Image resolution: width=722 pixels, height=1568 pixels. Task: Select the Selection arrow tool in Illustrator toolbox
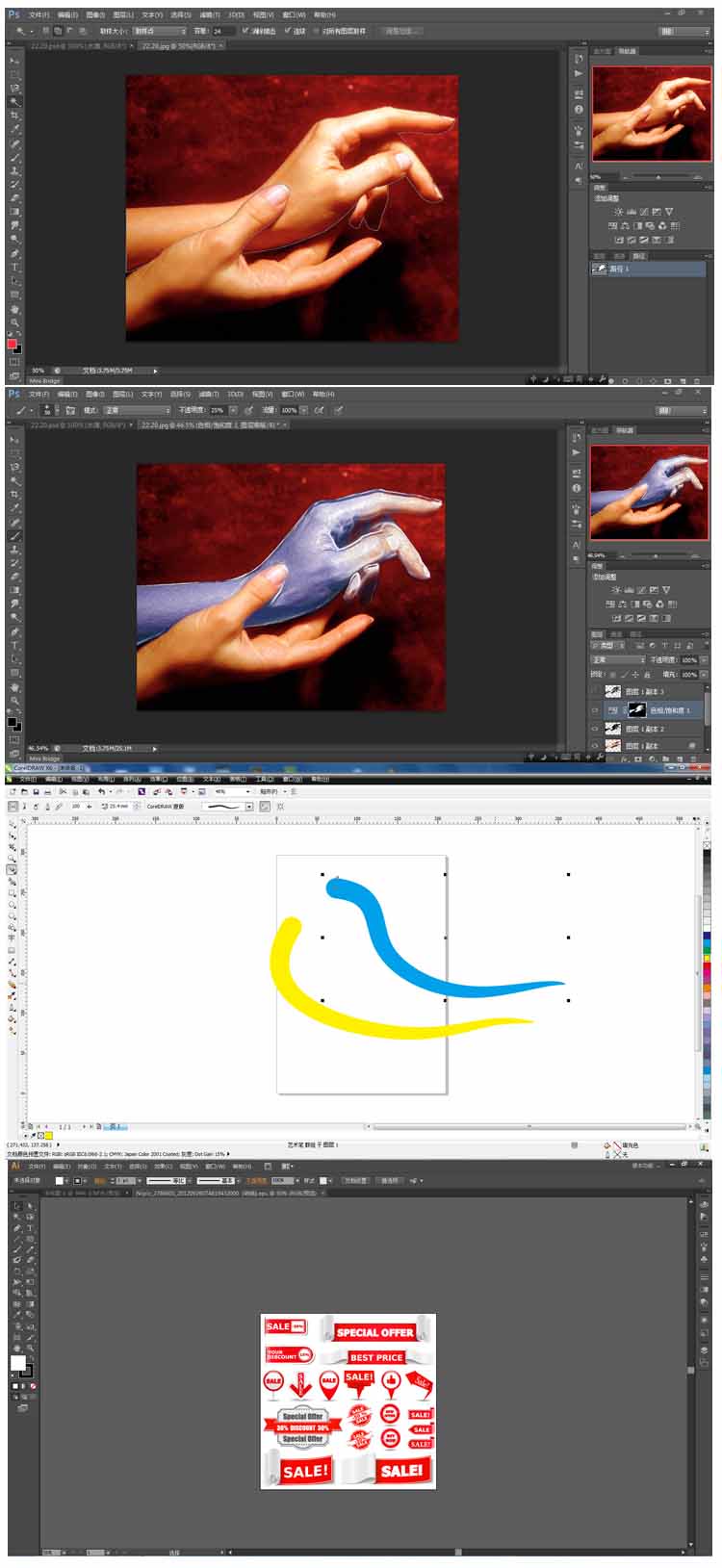(x=16, y=1205)
